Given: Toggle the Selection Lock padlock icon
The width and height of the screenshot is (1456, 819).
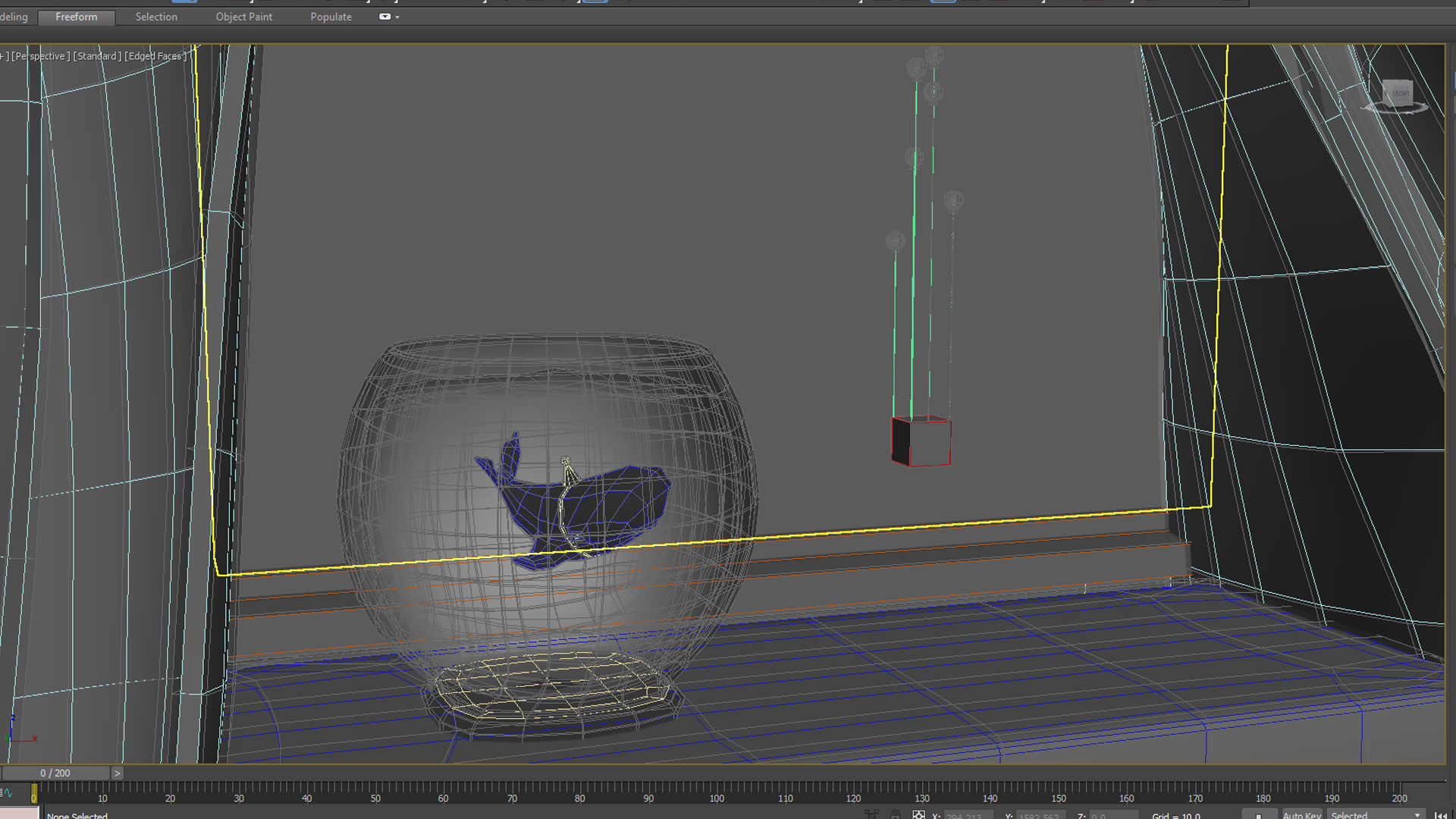Looking at the screenshot, I should pyautogui.click(x=896, y=815).
